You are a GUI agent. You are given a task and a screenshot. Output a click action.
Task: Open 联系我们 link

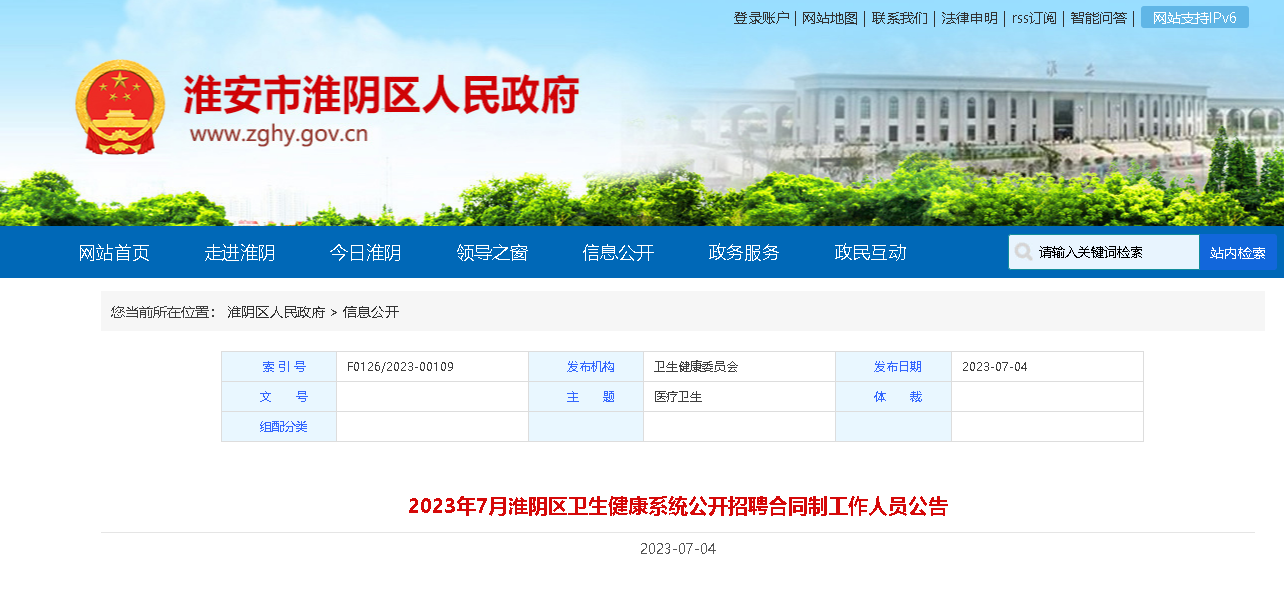click(899, 18)
